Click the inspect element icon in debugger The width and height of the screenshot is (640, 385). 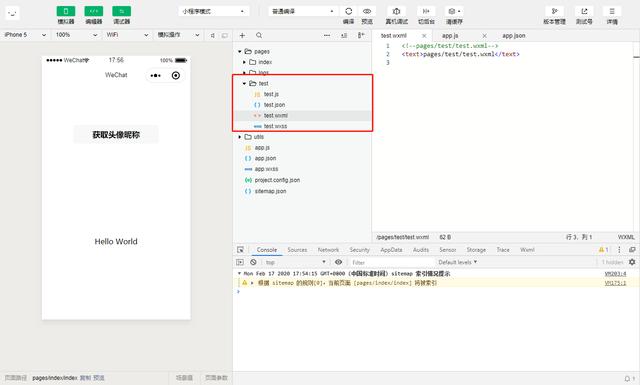[x=240, y=250]
